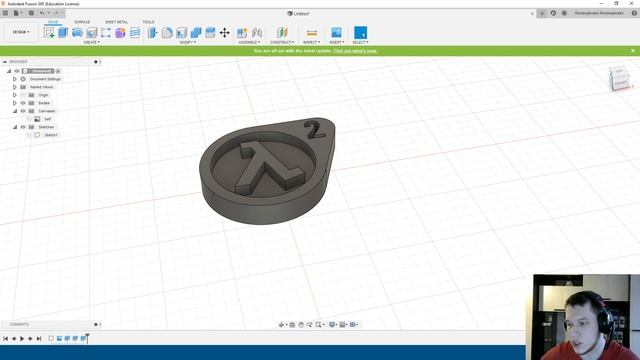Viewport: 640px width, 360px height.
Task: Expand the Named Views node
Action: pyautogui.click(x=15, y=87)
